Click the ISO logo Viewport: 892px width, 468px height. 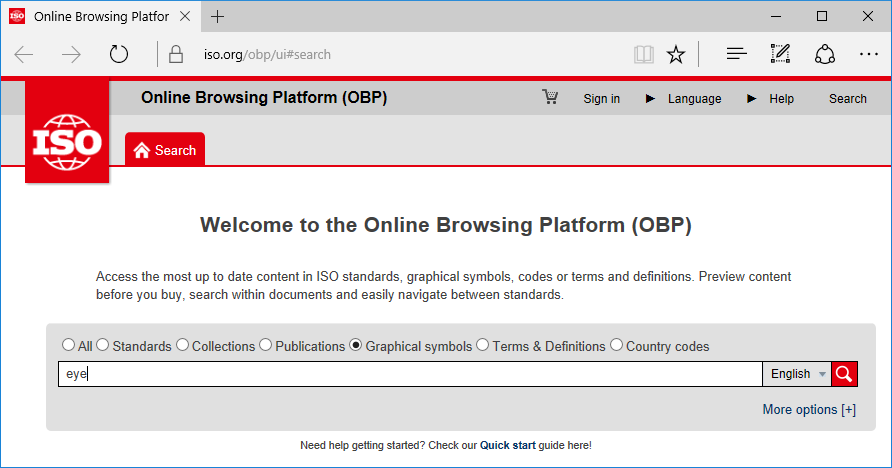coord(67,132)
